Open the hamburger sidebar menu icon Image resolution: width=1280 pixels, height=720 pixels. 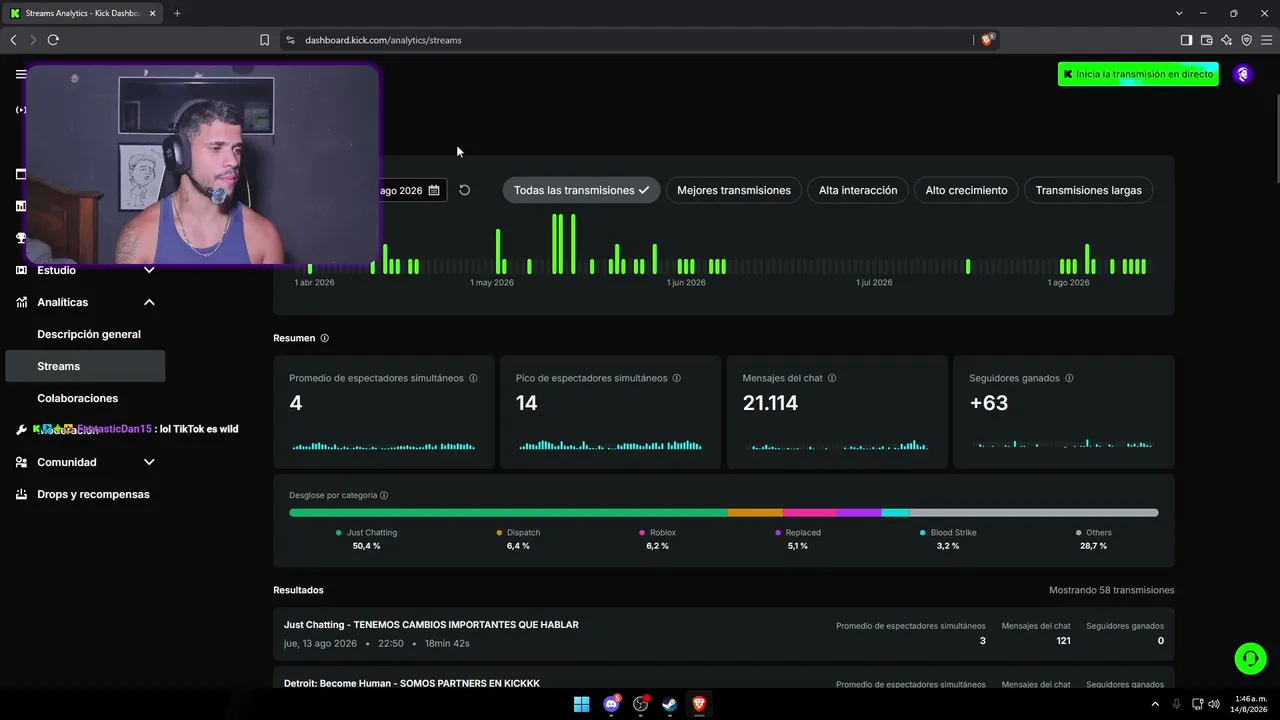pyautogui.click(x=21, y=74)
